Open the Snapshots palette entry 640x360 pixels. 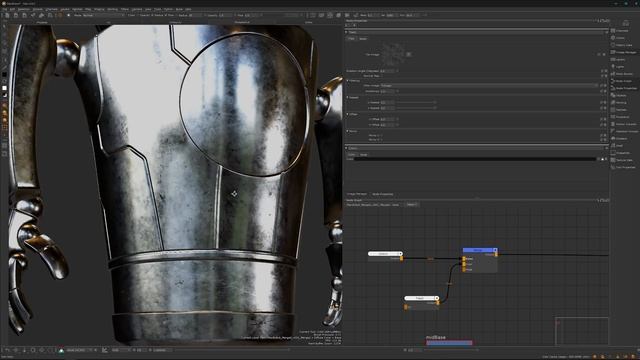coord(622,153)
